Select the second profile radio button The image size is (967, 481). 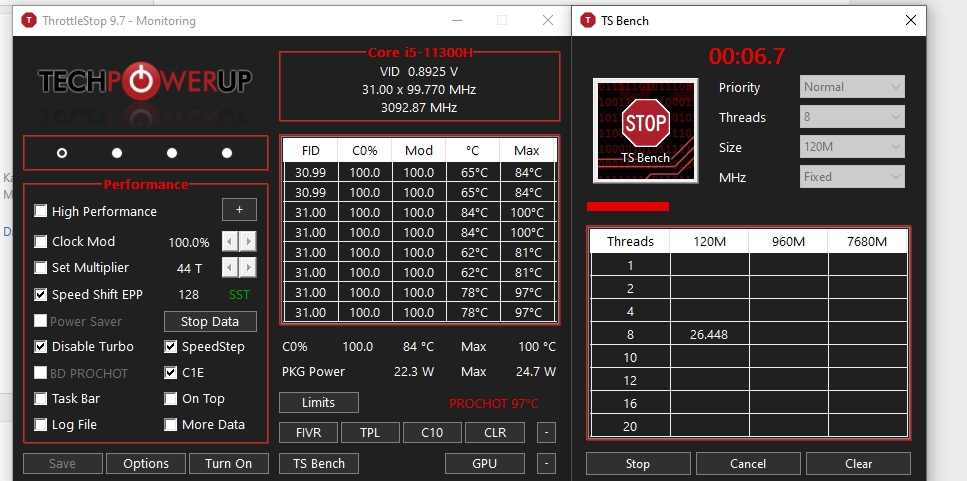pyautogui.click(x=117, y=153)
